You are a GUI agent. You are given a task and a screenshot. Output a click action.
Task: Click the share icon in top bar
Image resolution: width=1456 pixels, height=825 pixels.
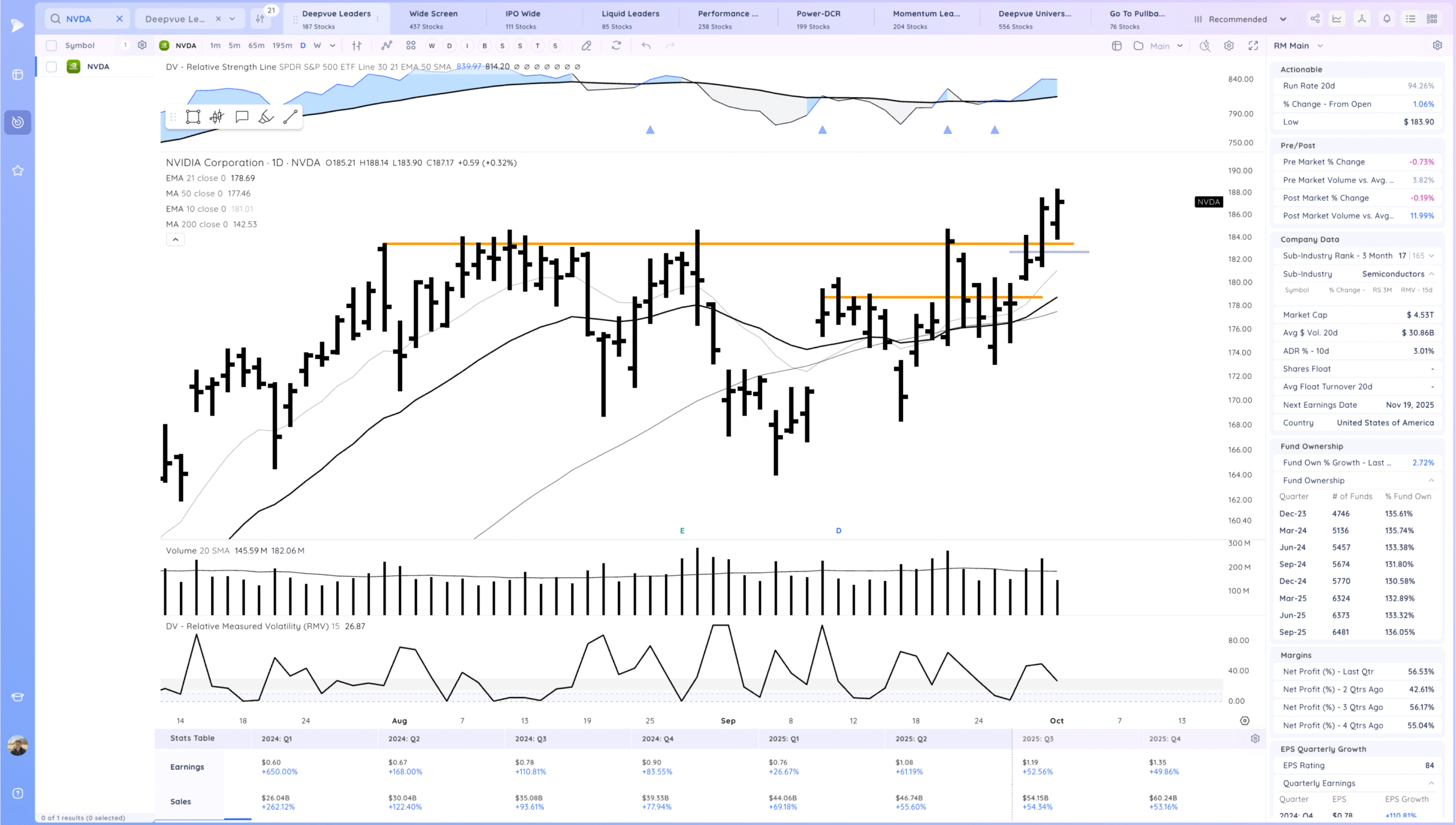1315,19
